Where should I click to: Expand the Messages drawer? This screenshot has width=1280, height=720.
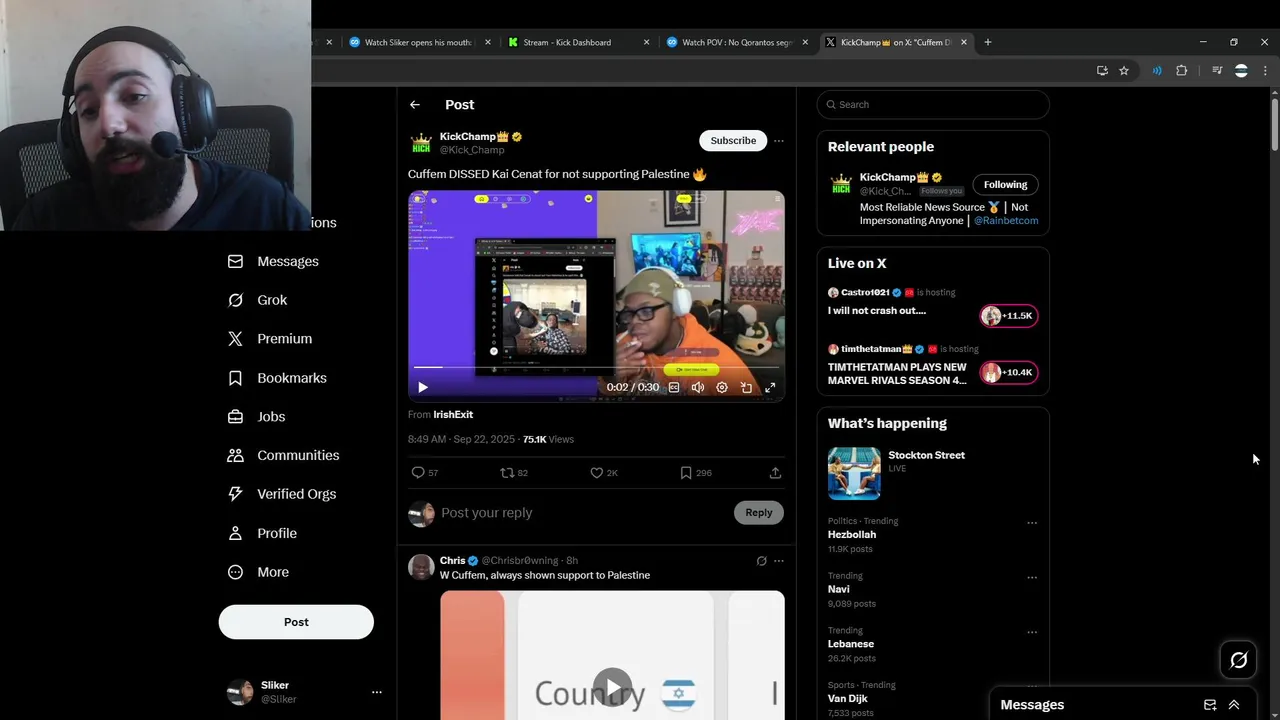tap(1234, 705)
